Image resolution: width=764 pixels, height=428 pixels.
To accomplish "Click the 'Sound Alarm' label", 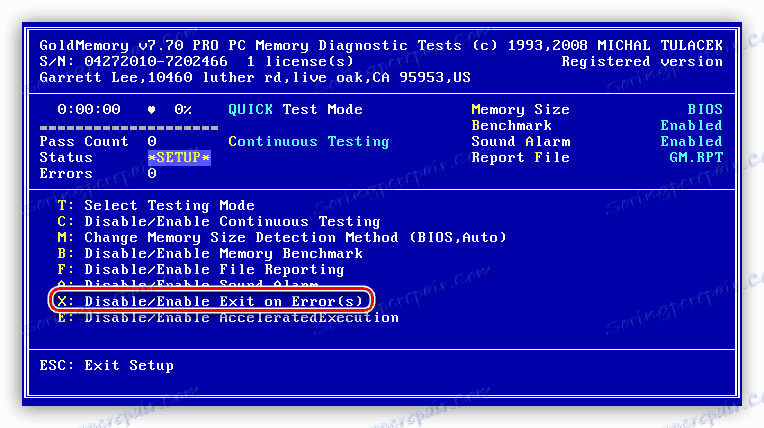I will (520, 141).
